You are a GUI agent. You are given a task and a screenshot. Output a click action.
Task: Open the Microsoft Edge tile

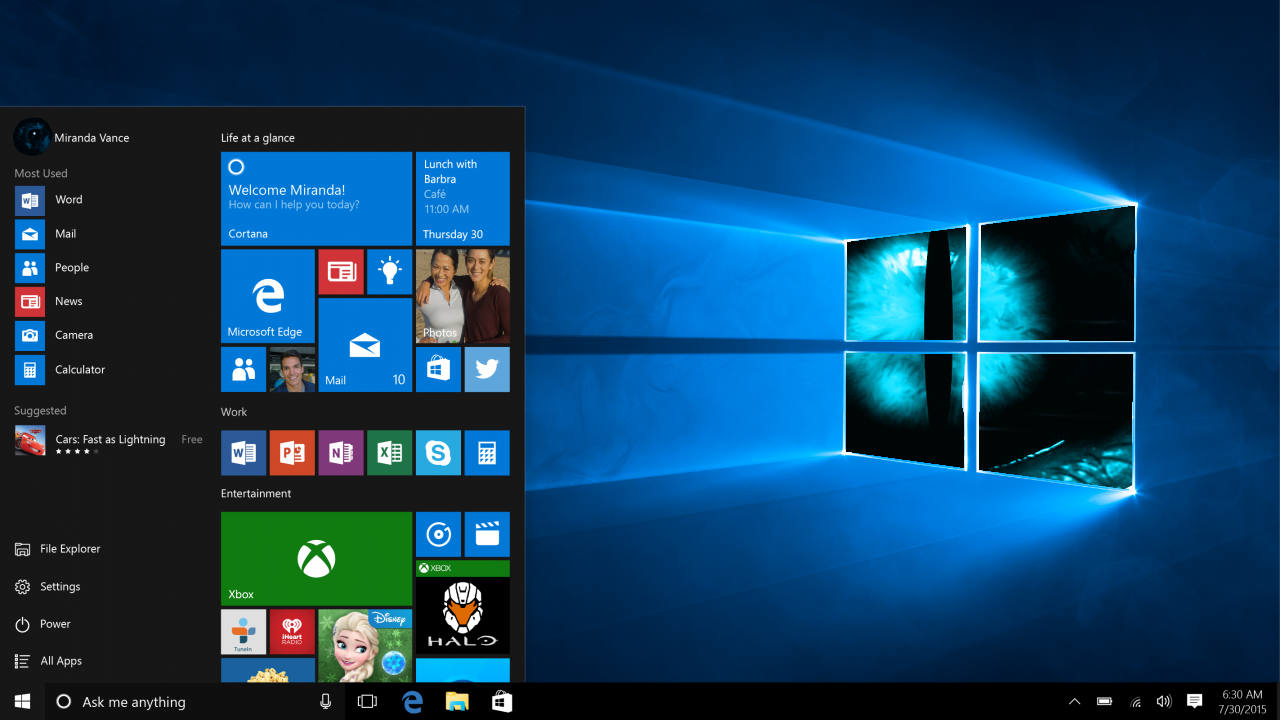(x=267, y=296)
